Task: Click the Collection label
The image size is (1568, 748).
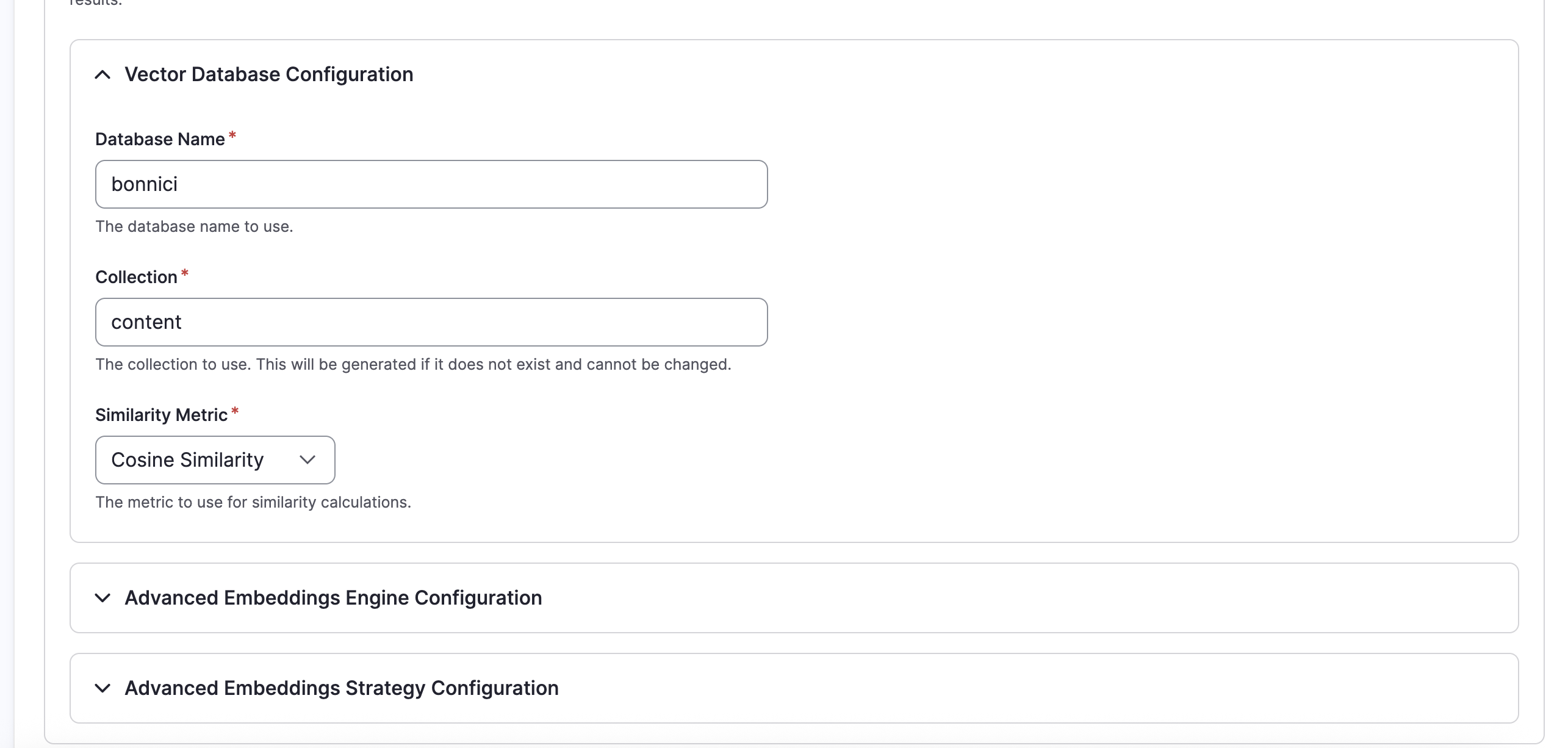Action: [x=135, y=276]
